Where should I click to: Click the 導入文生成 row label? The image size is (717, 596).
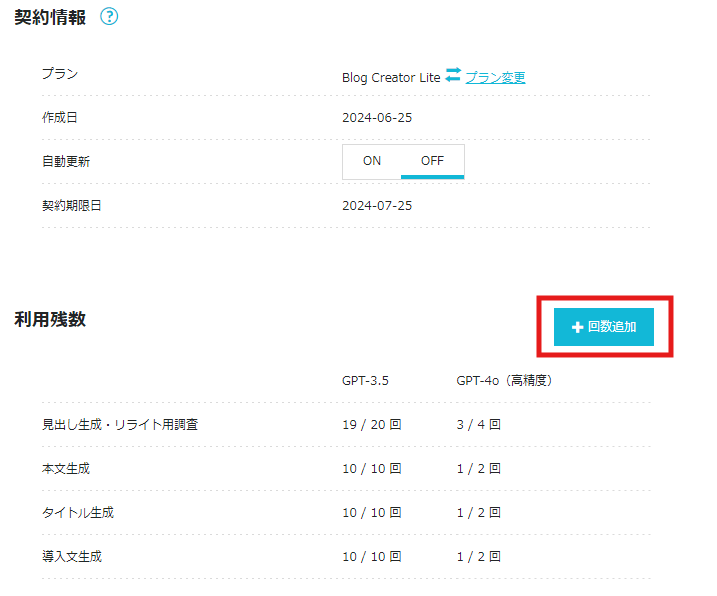(x=72, y=556)
